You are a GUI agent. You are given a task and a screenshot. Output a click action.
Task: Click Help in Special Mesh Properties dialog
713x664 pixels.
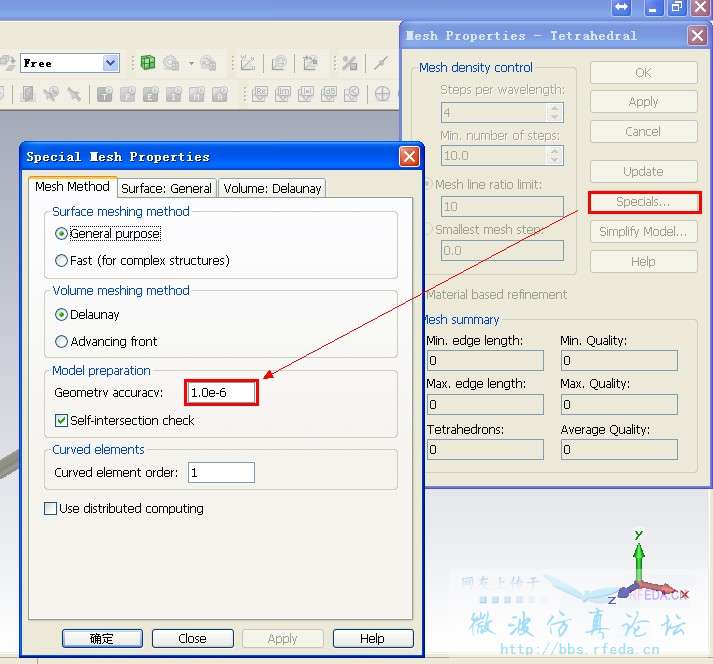tap(372, 639)
